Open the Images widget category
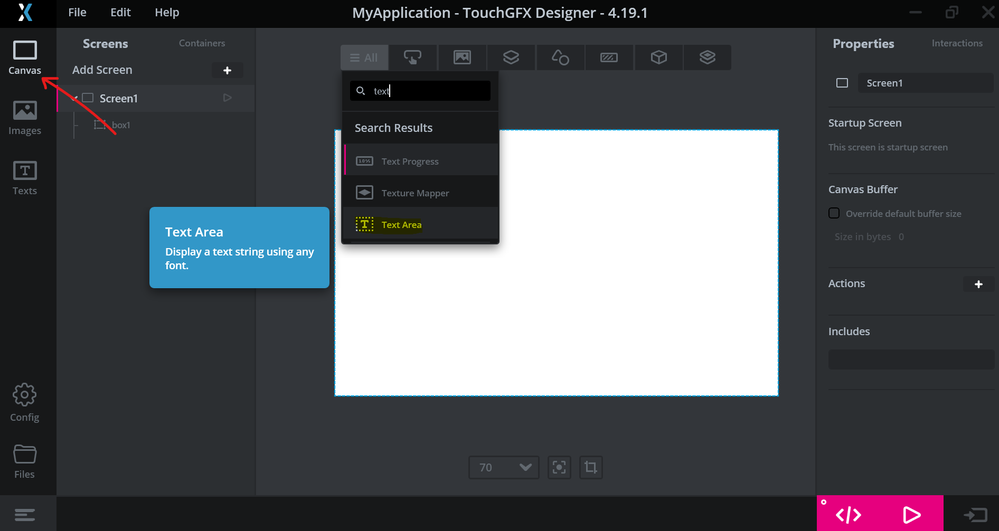 pos(462,57)
